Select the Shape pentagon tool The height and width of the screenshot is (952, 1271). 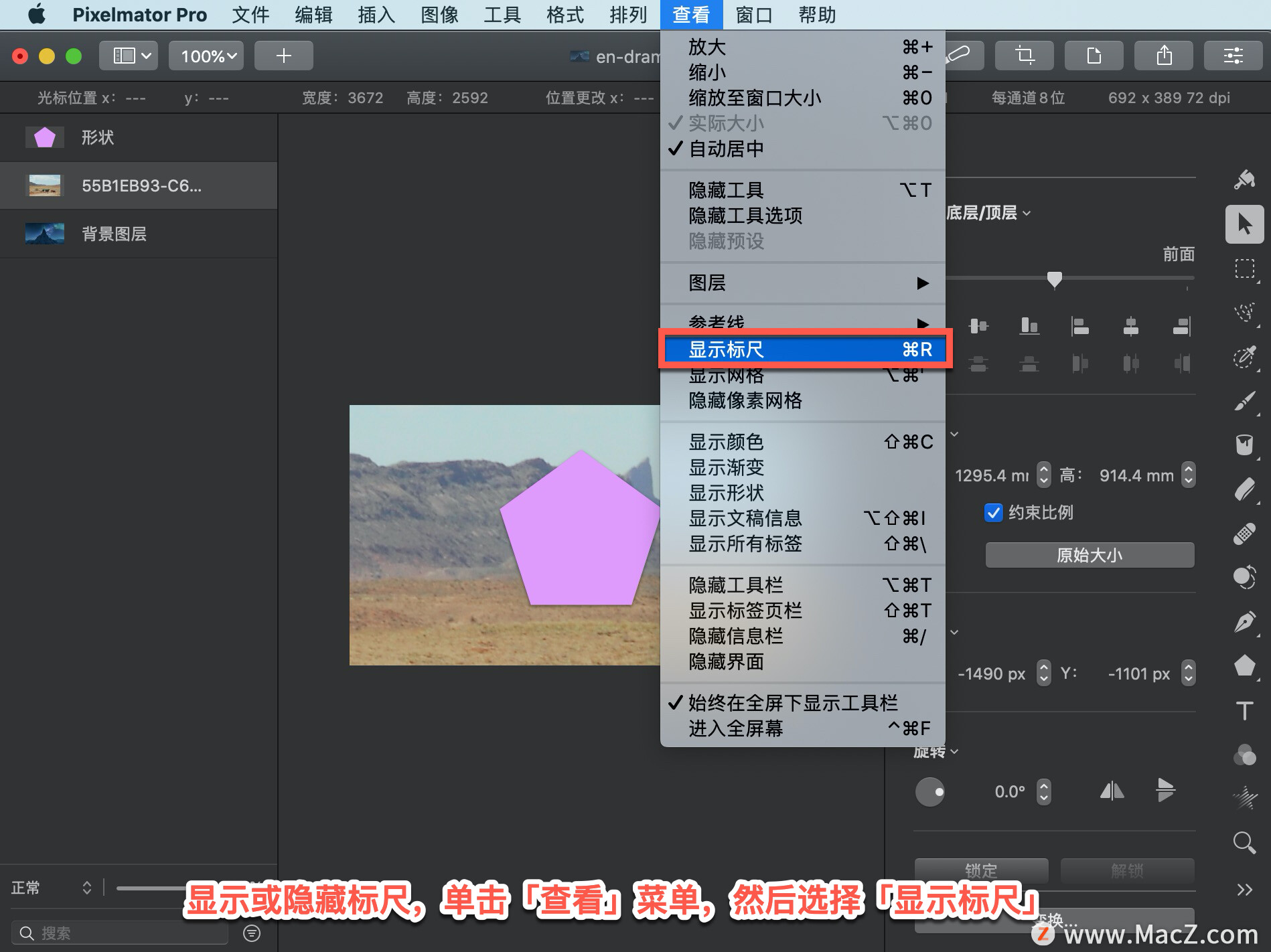point(1244,666)
